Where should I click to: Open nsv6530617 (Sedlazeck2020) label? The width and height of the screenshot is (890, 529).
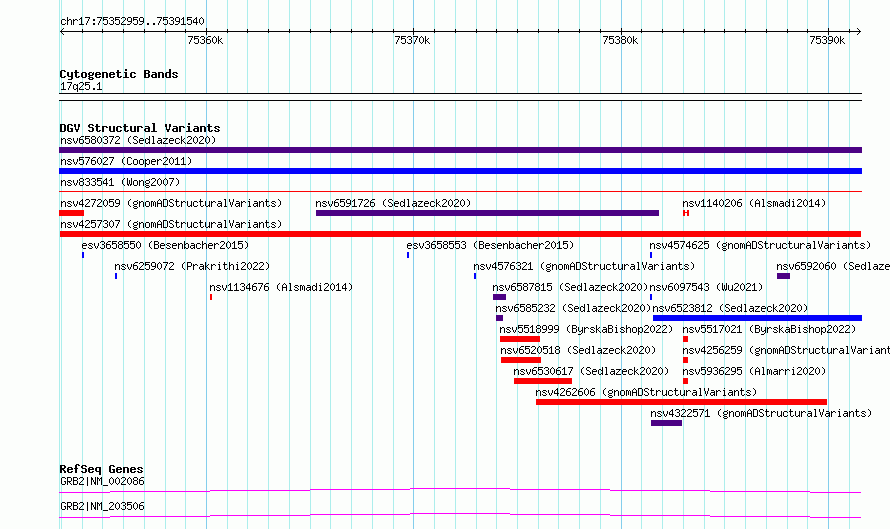pyautogui.click(x=591, y=371)
